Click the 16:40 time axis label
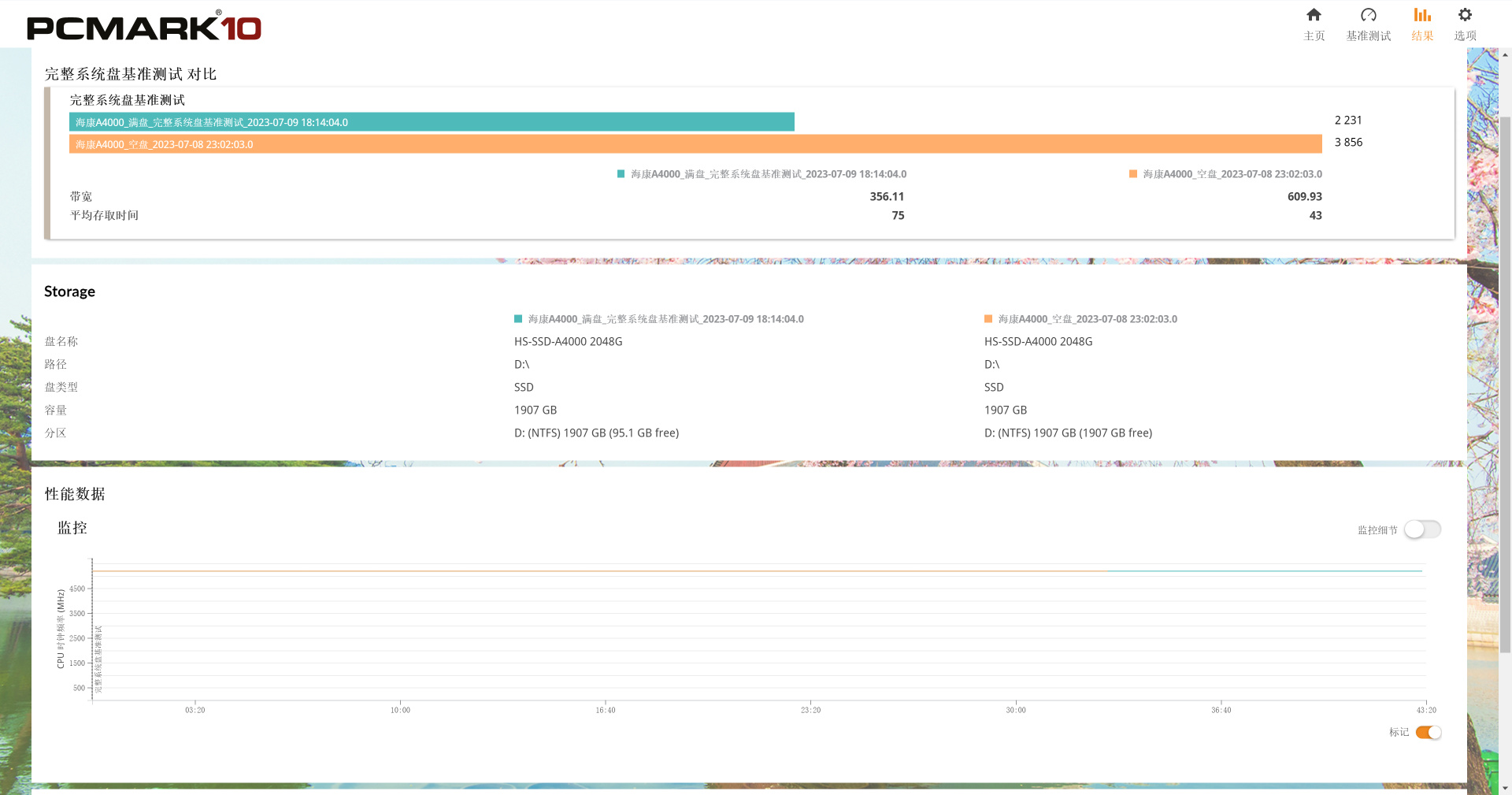Screen dimensions: 1512x795 tap(606, 711)
